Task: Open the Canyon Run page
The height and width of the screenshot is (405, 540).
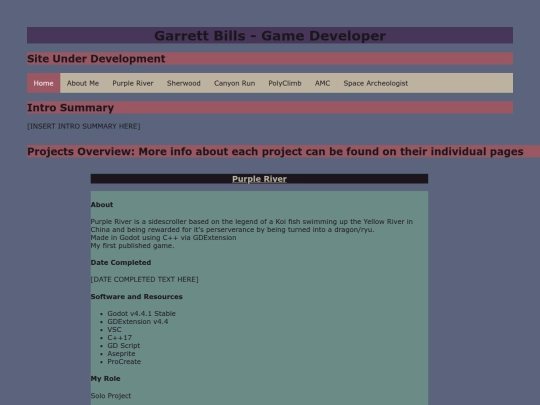Action: 235,83
